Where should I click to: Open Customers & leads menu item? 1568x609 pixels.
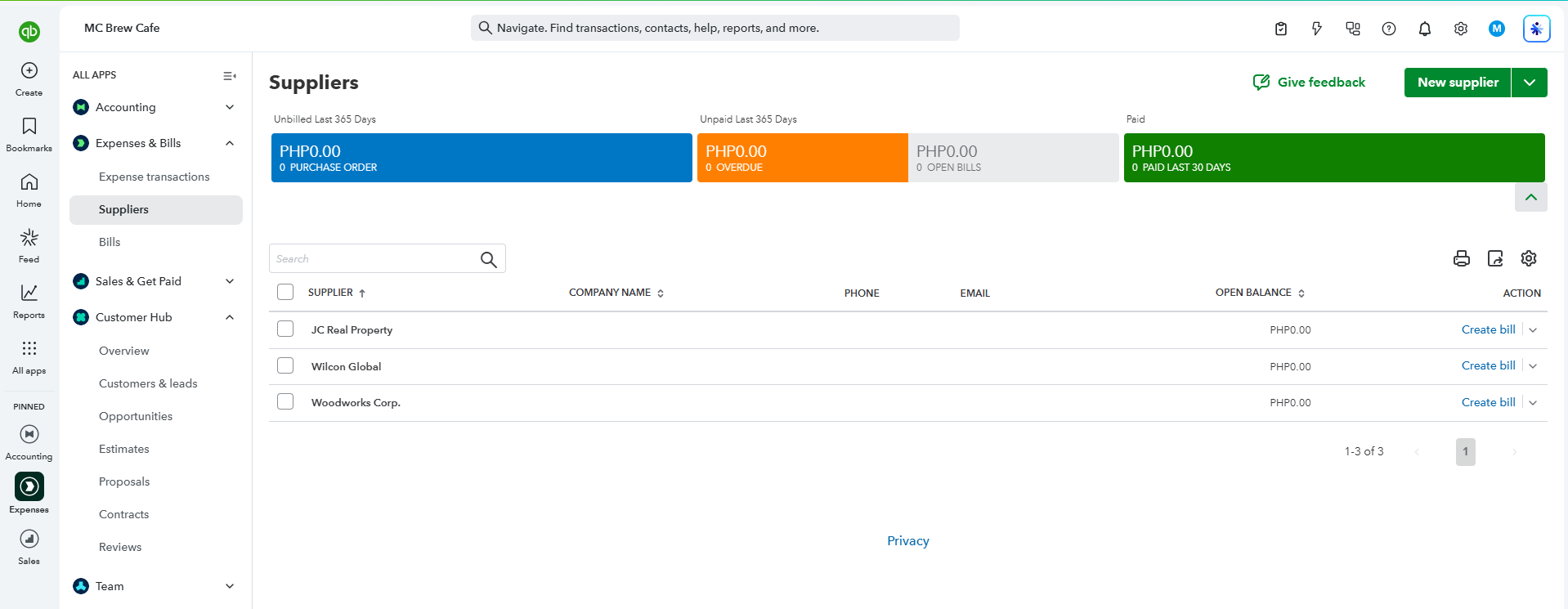coord(148,383)
